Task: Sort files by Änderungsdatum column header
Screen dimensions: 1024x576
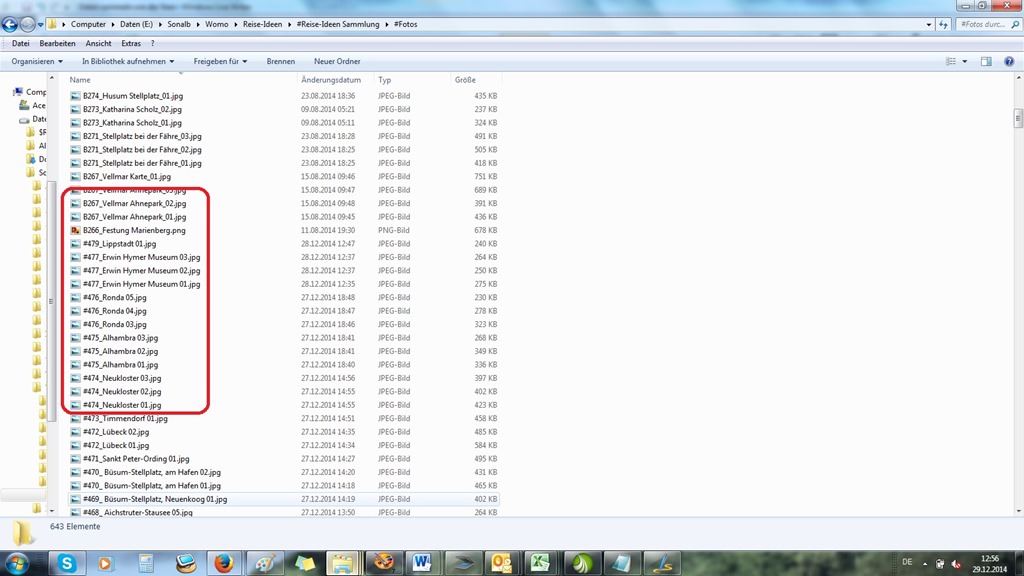Action: 331,79
